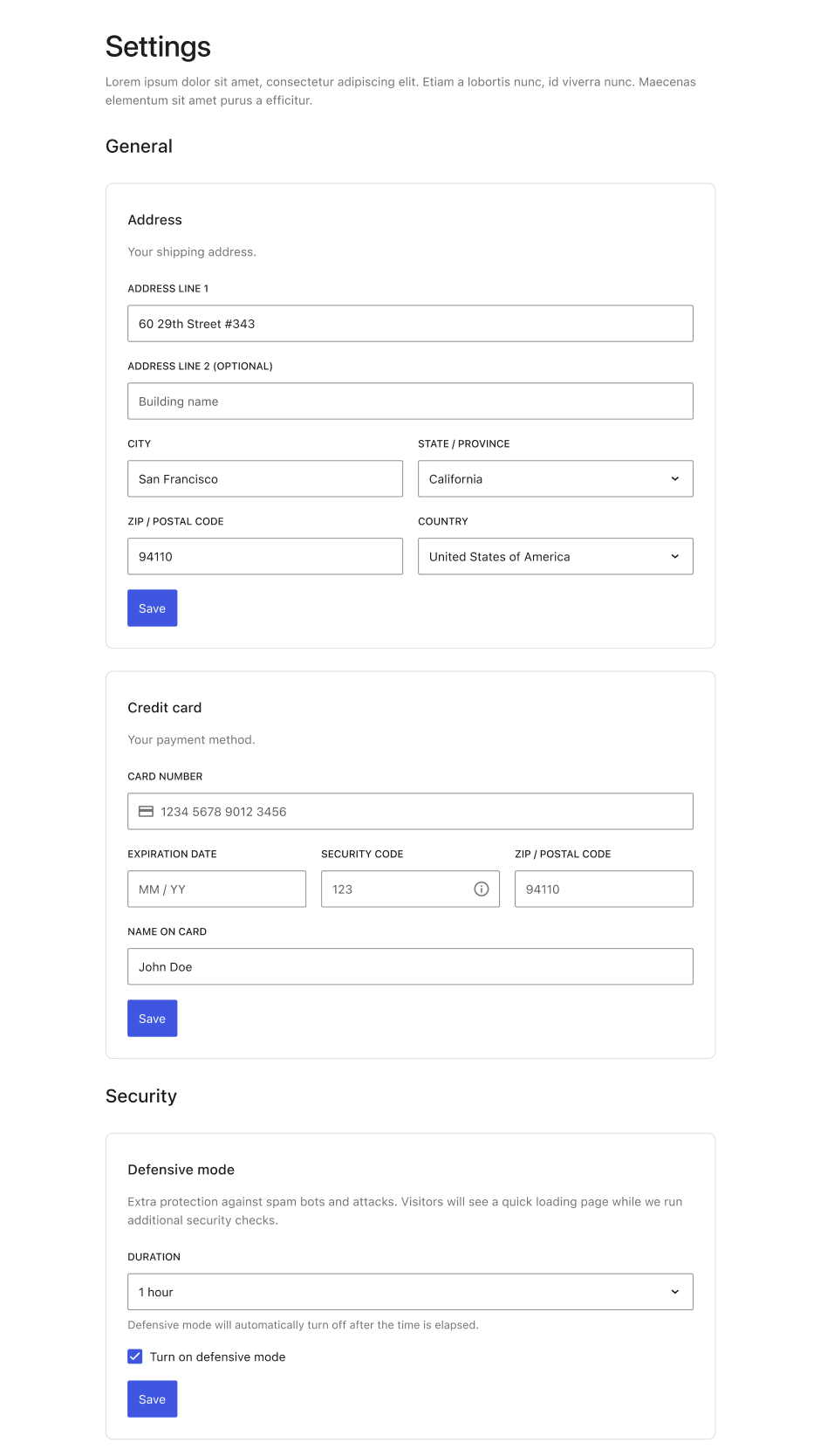Click the 'Turn on defensive mode' label
Viewport: 834px width, 1456px height.
point(217,1356)
